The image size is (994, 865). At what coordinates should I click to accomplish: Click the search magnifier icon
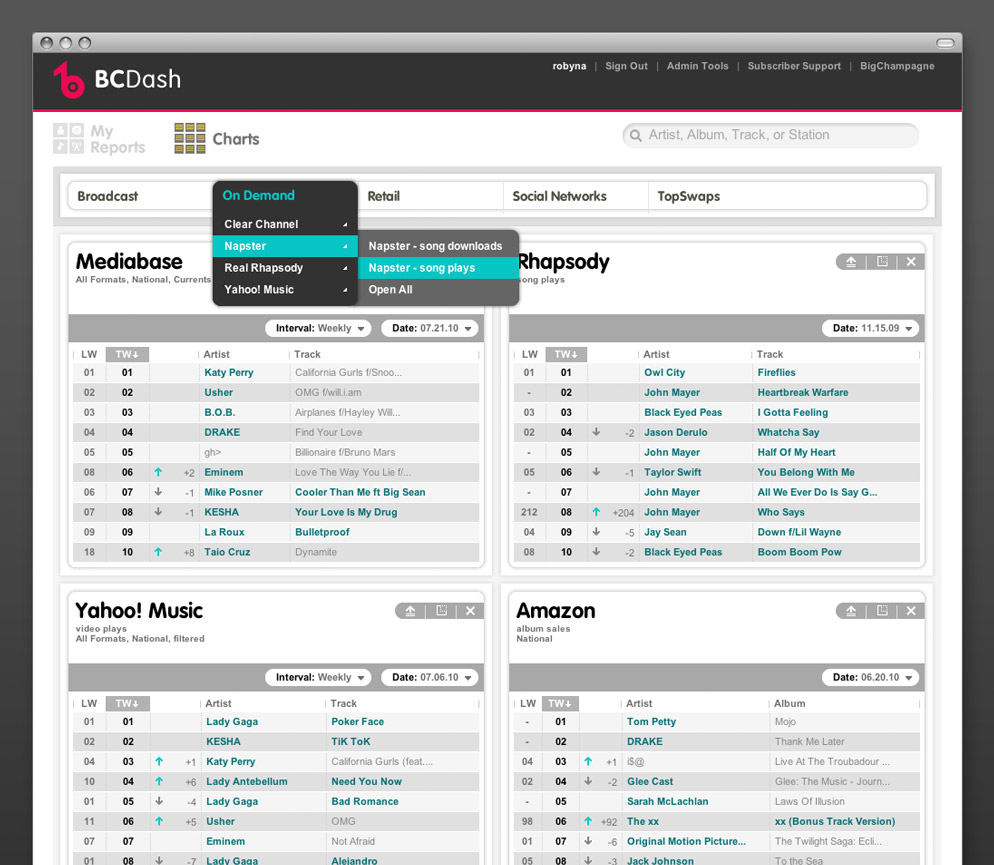click(x=635, y=135)
